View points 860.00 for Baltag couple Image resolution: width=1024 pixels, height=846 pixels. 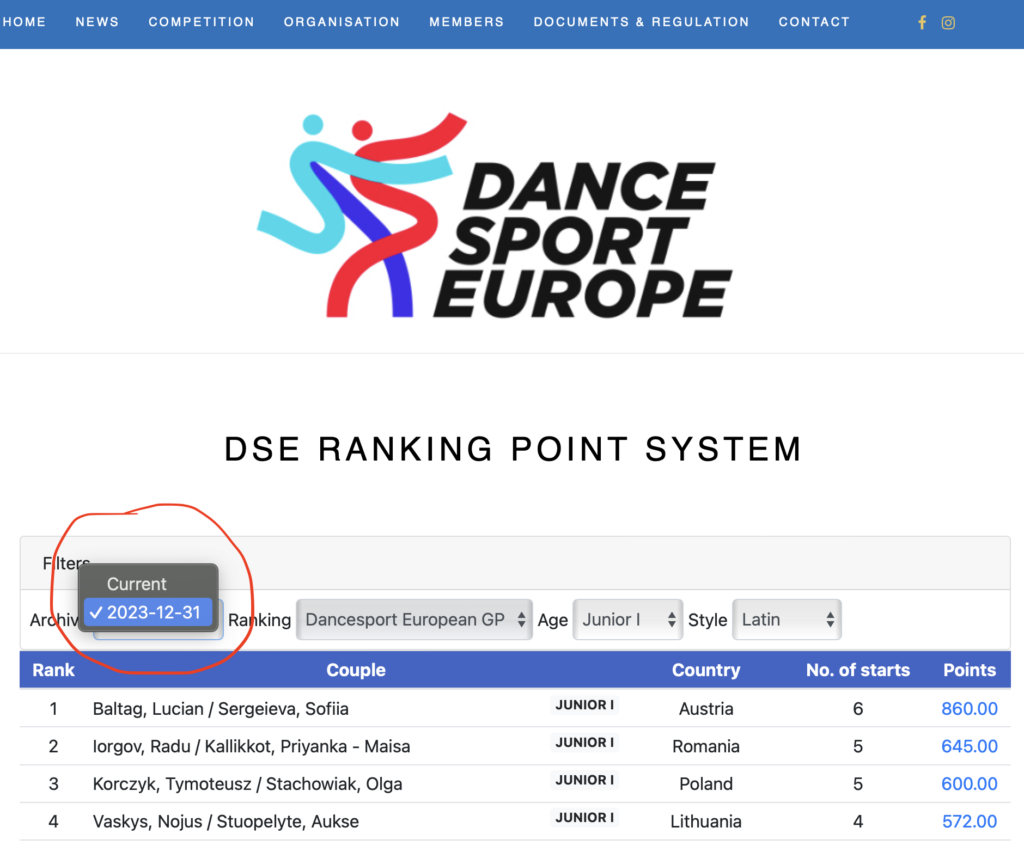pos(969,709)
